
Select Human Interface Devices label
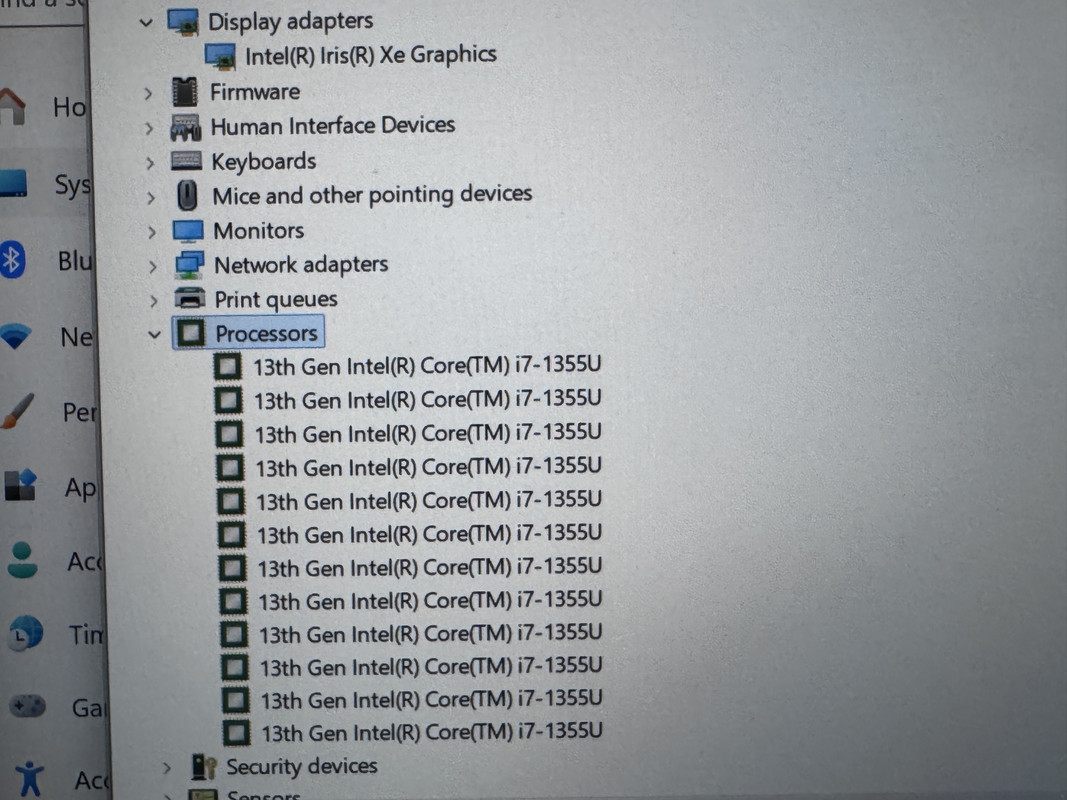click(333, 126)
